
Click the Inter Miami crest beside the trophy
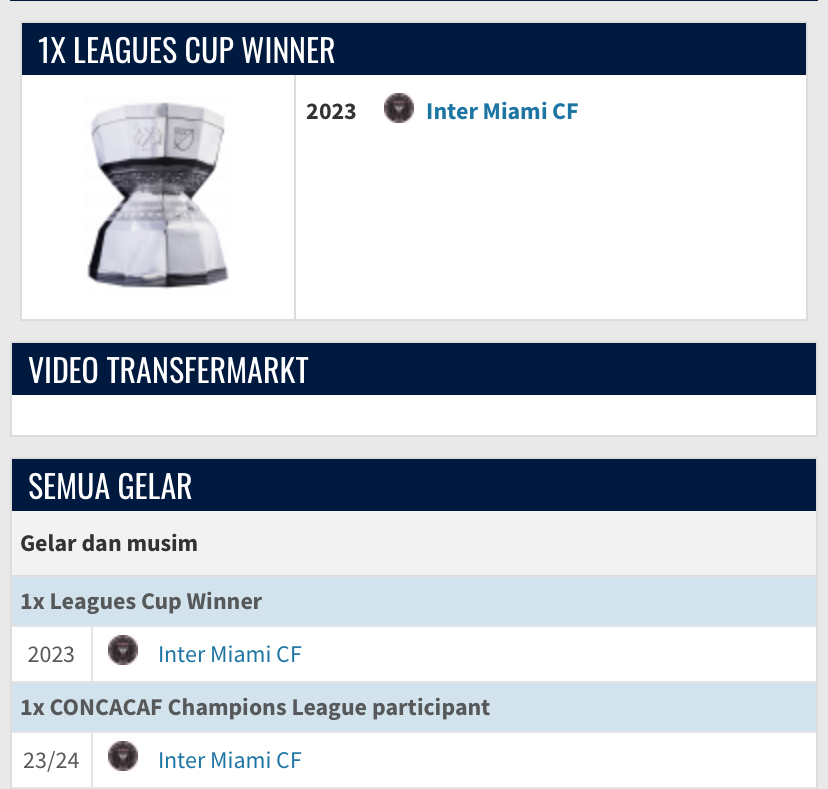(x=399, y=108)
